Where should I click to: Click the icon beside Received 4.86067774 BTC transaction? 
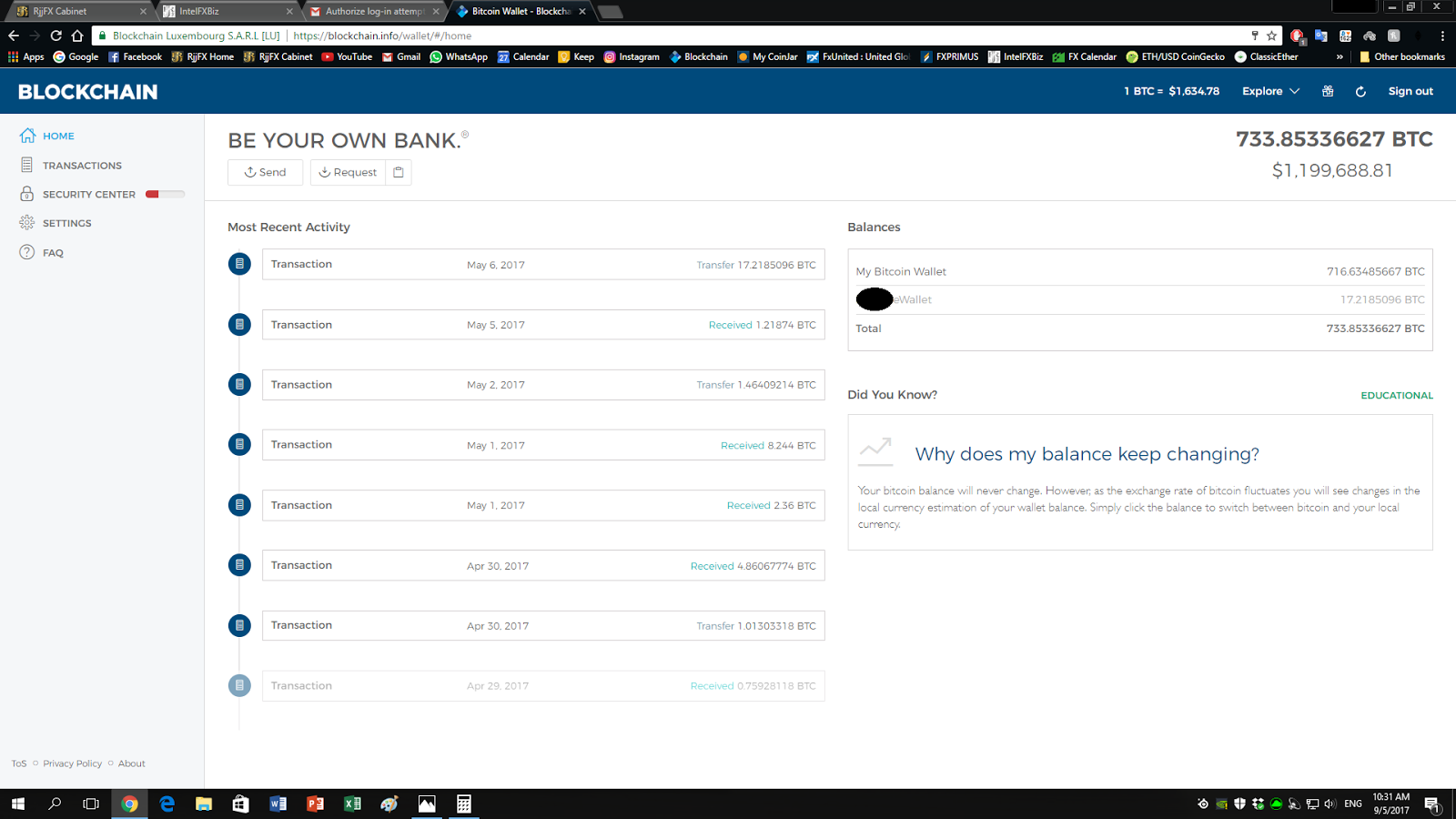point(239,565)
